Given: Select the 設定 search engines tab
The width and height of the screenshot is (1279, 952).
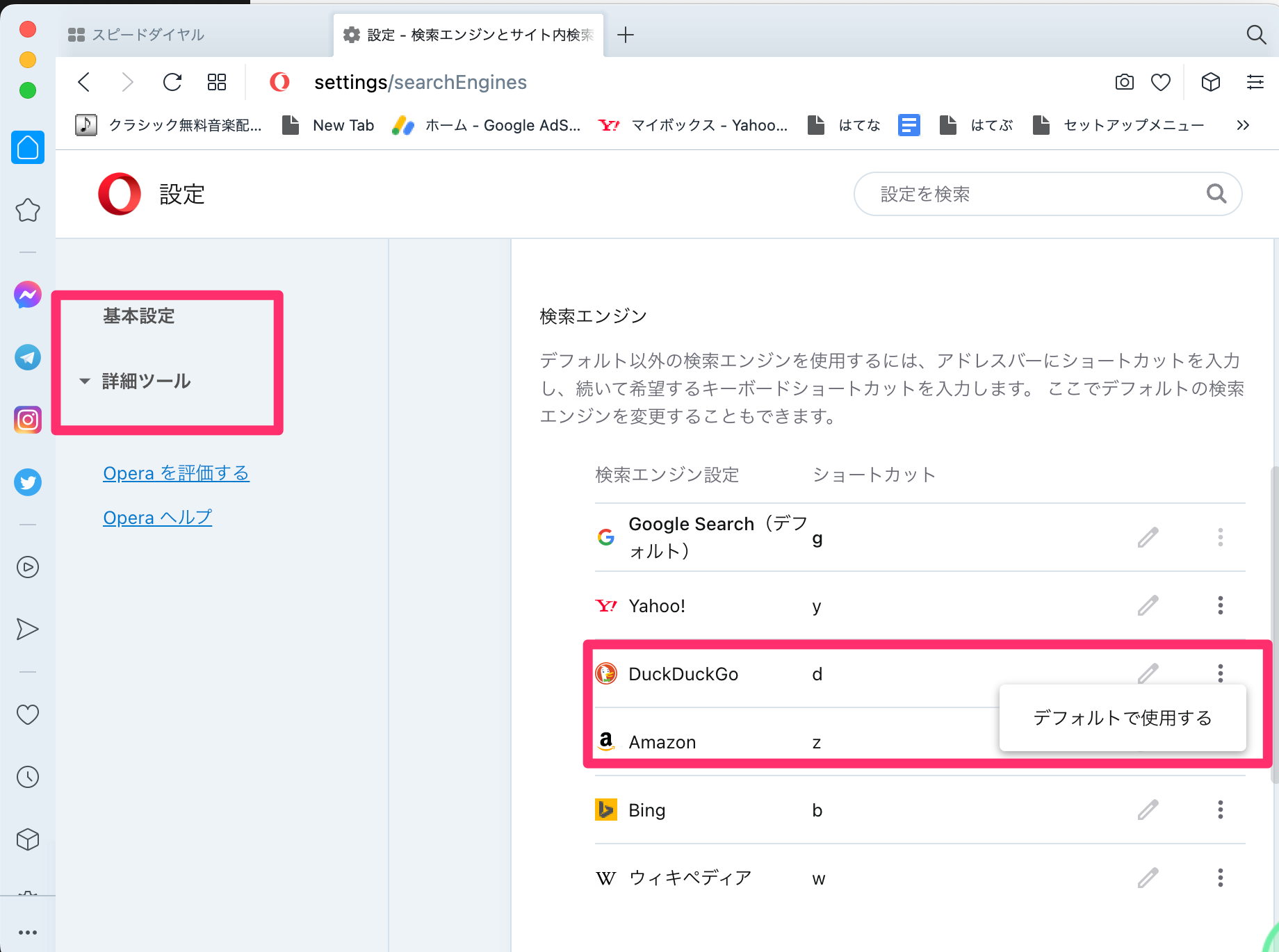Looking at the screenshot, I should [469, 35].
